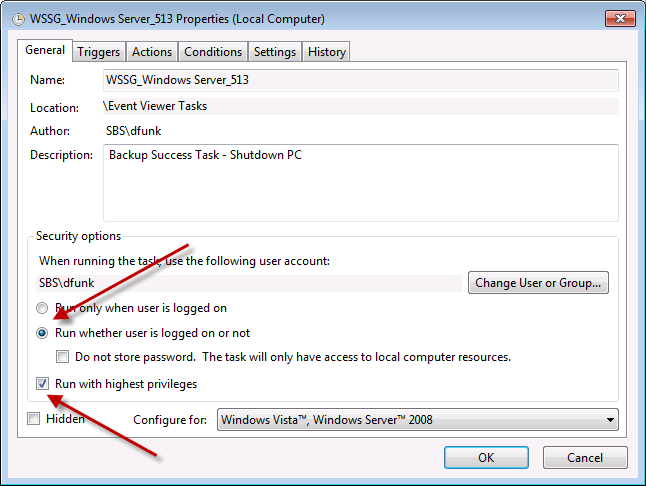Cancel the task properties dialog
The width and height of the screenshot is (646, 486).
point(585,458)
